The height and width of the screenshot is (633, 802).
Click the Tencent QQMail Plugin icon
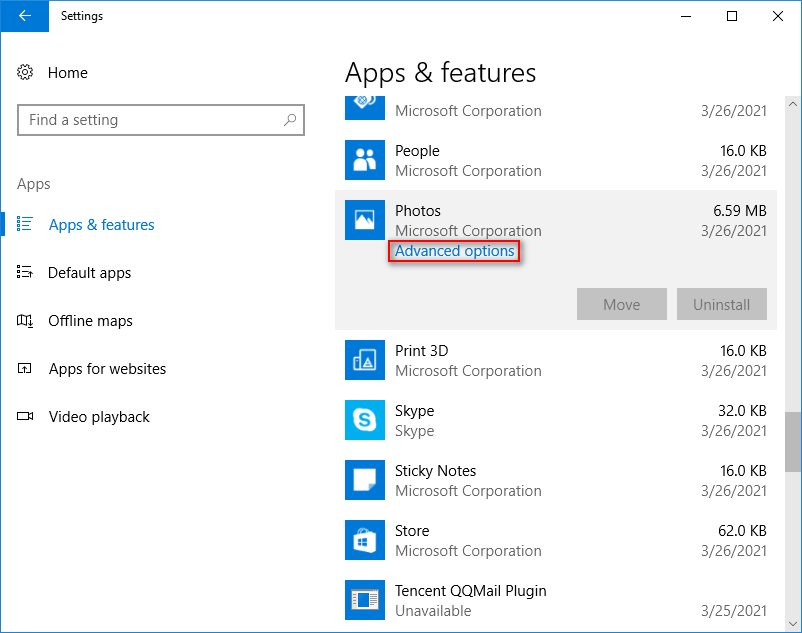[x=365, y=600]
